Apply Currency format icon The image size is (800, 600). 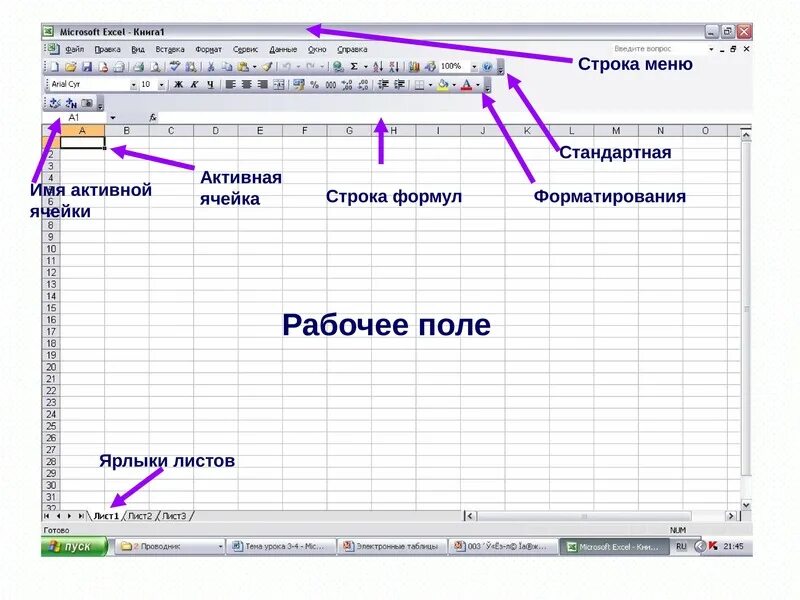pyautogui.click(x=298, y=85)
